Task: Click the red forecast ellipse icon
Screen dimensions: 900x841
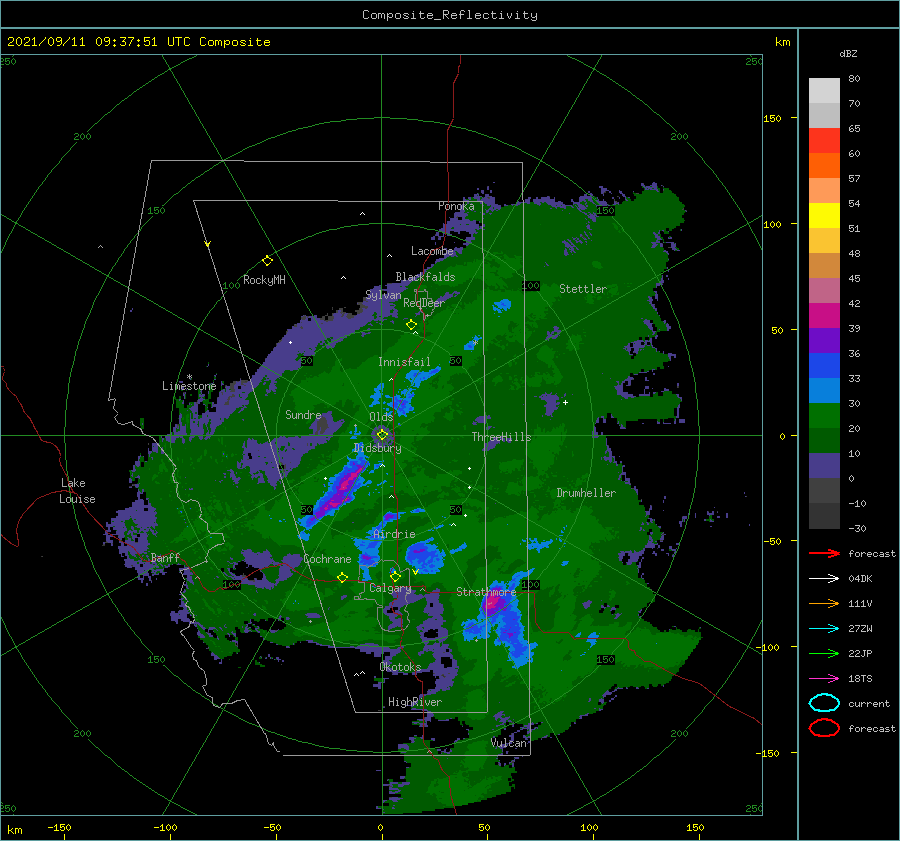Action: pos(824,728)
